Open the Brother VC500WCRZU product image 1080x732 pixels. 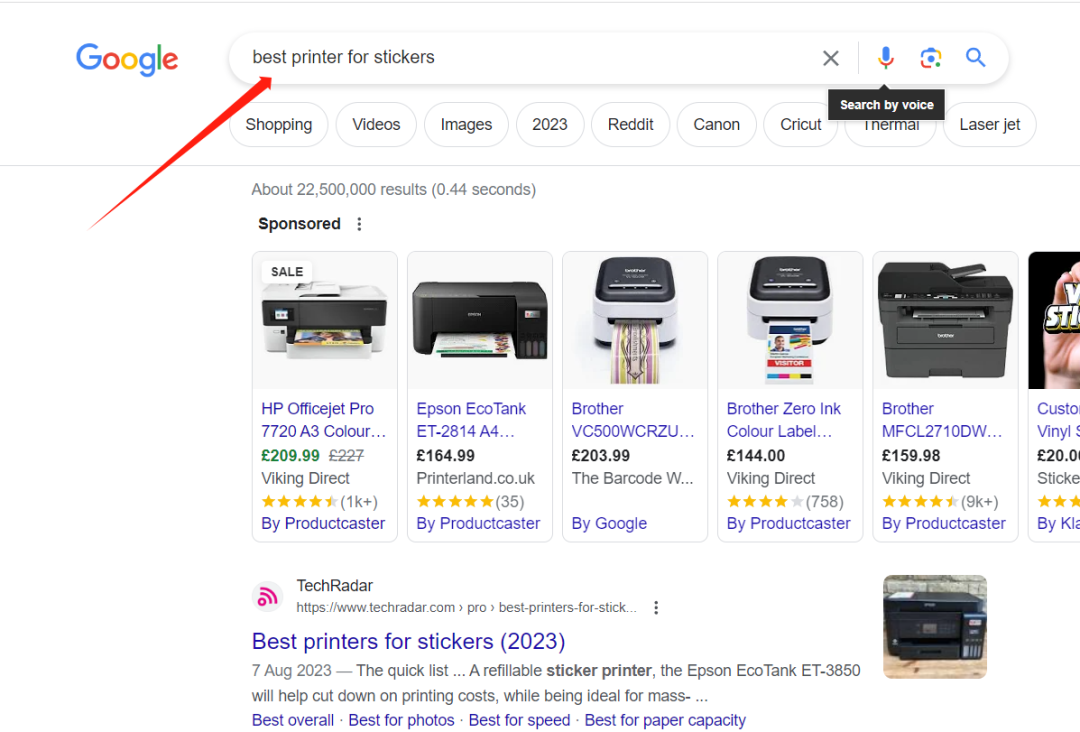click(635, 320)
